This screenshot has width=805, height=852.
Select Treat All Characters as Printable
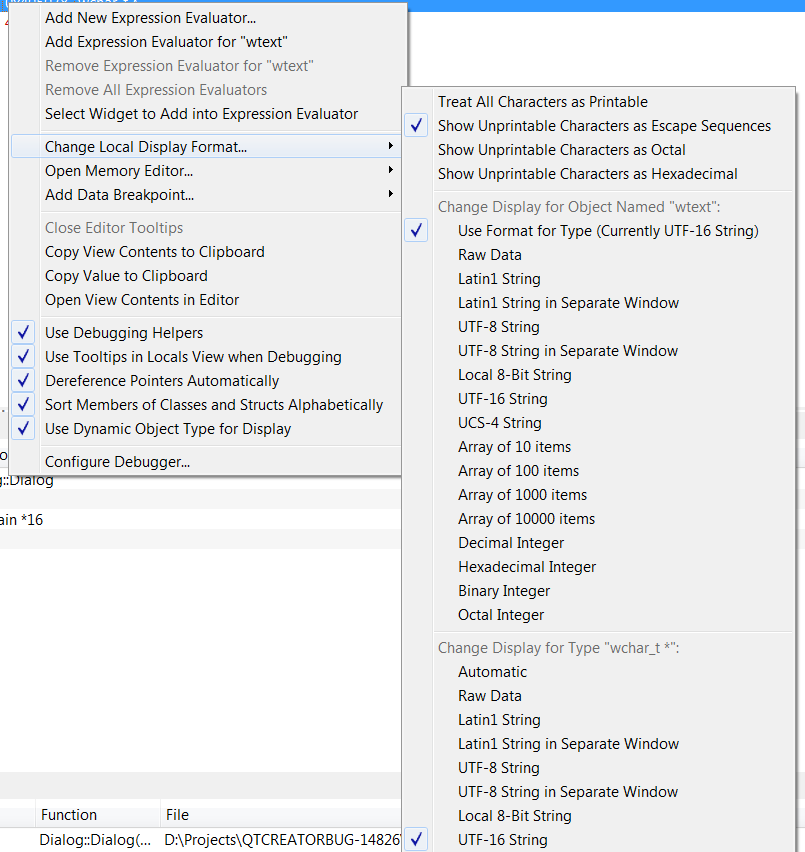(542, 102)
